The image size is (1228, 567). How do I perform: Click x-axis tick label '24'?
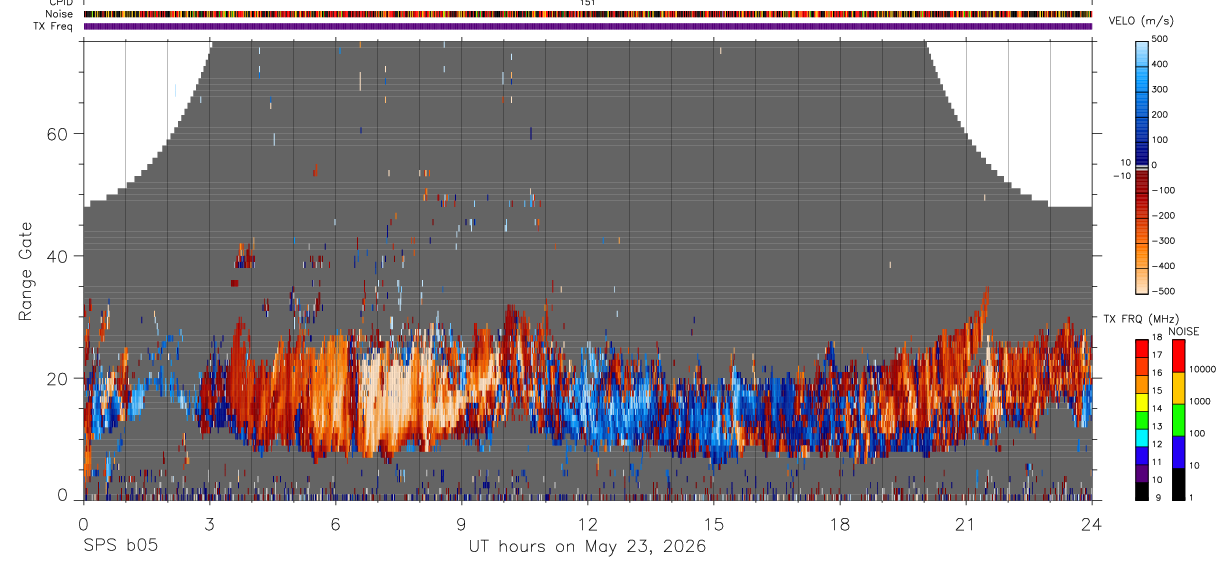[x=1092, y=524]
